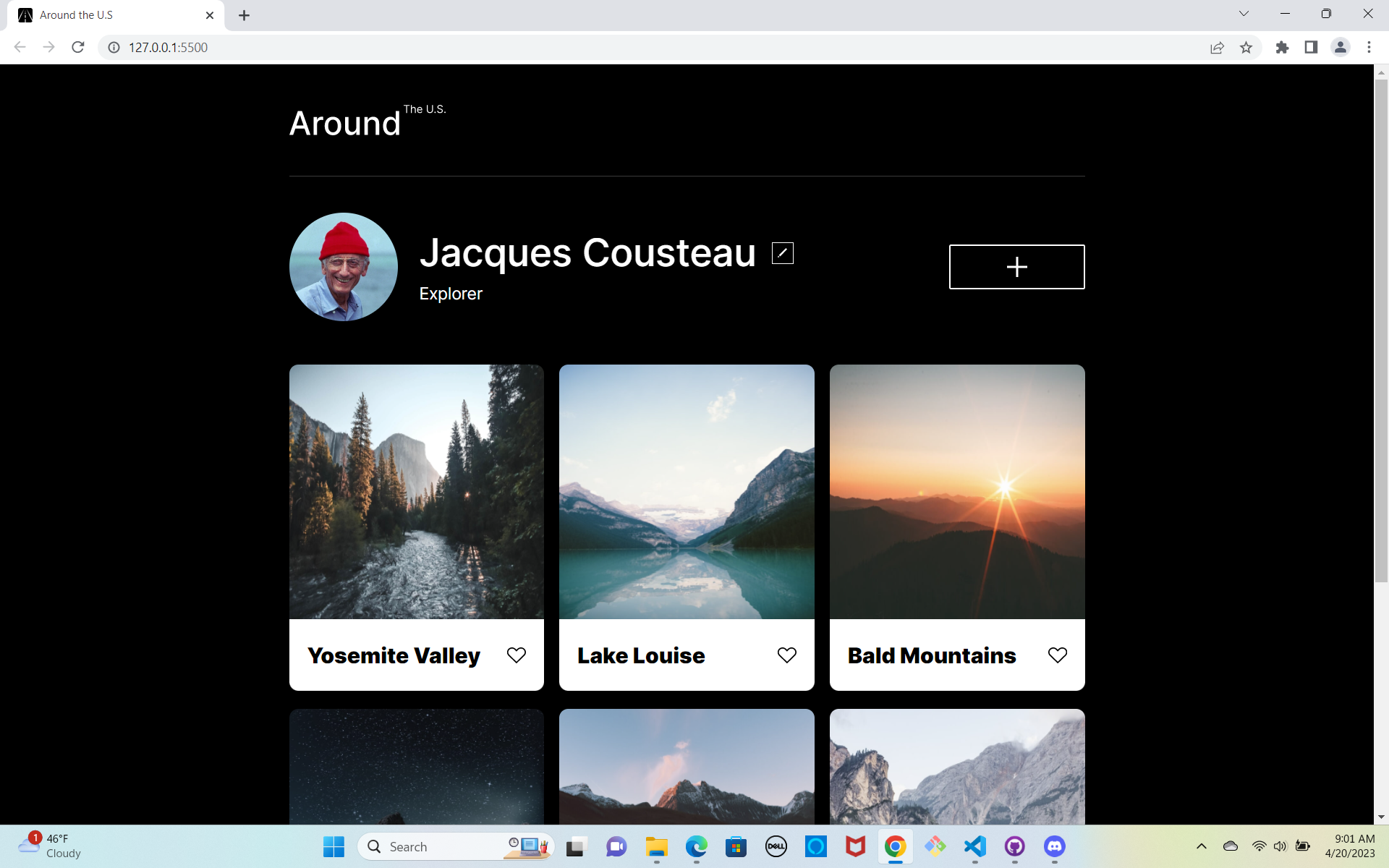Open the page share icon
The image size is (1389, 868).
click(x=1218, y=47)
